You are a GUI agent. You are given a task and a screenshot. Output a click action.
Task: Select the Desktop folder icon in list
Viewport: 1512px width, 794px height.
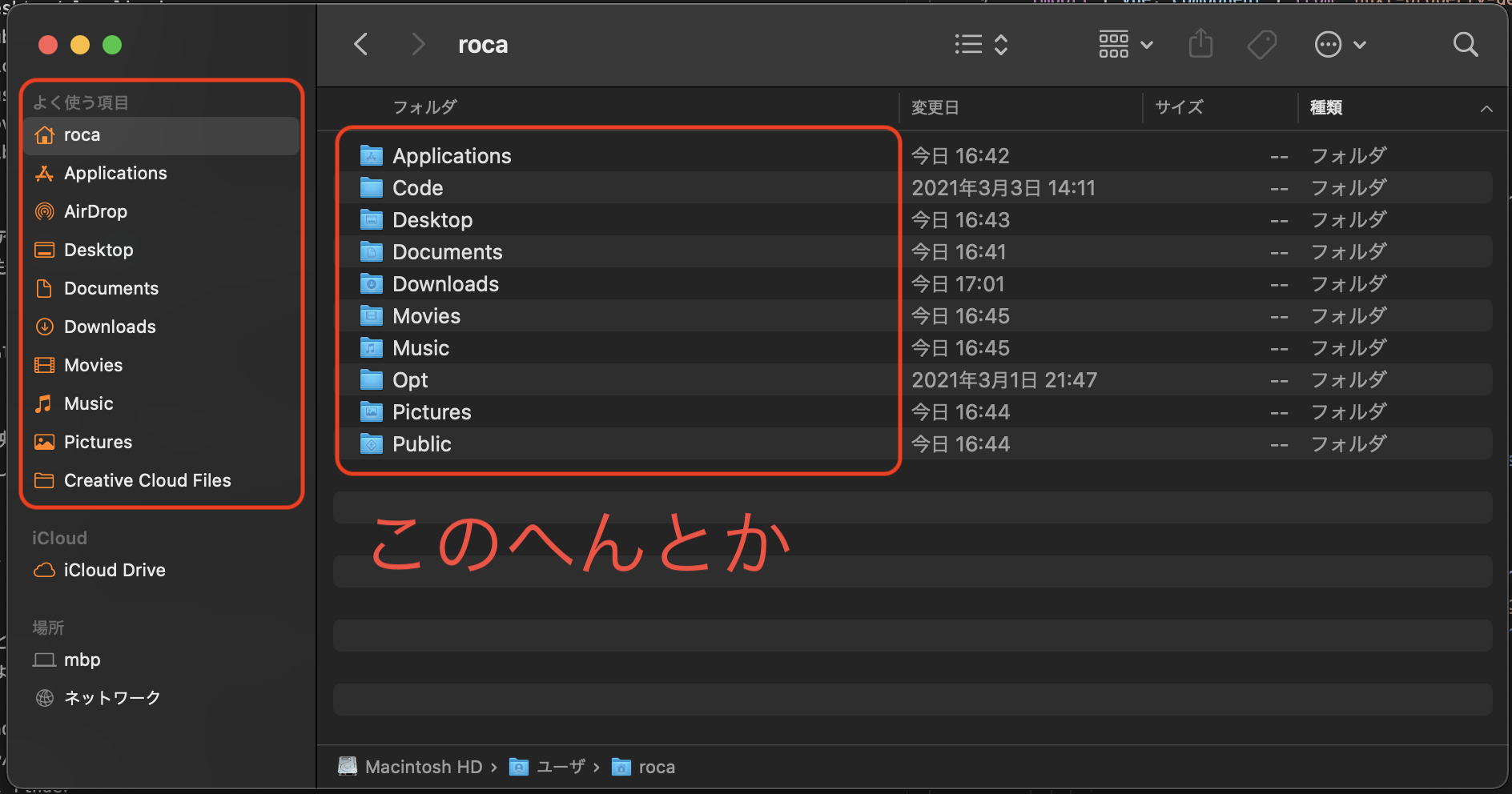click(x=371, y=219)
